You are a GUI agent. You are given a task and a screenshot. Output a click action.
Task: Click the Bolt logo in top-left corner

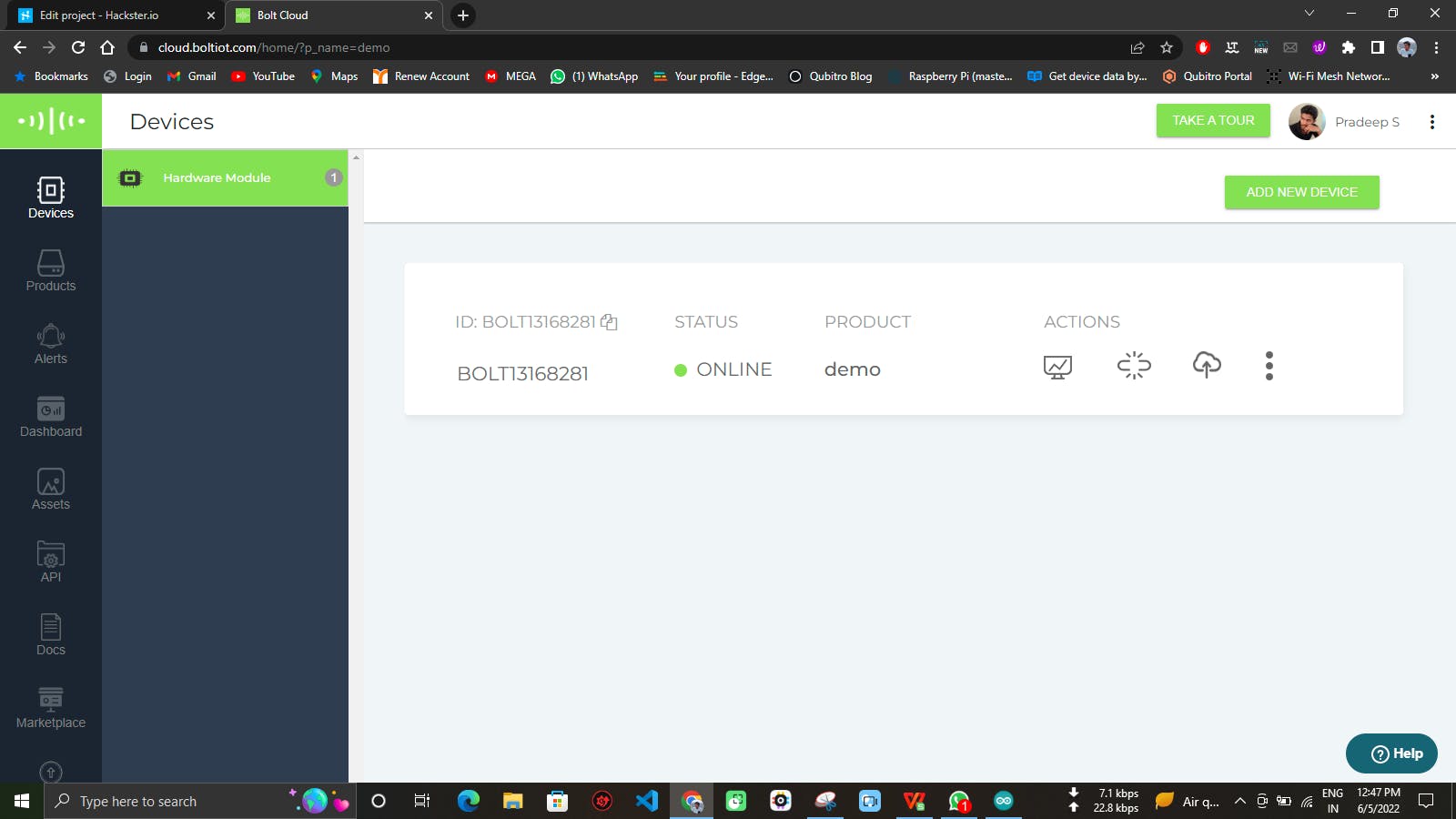[x=51, y=120]
